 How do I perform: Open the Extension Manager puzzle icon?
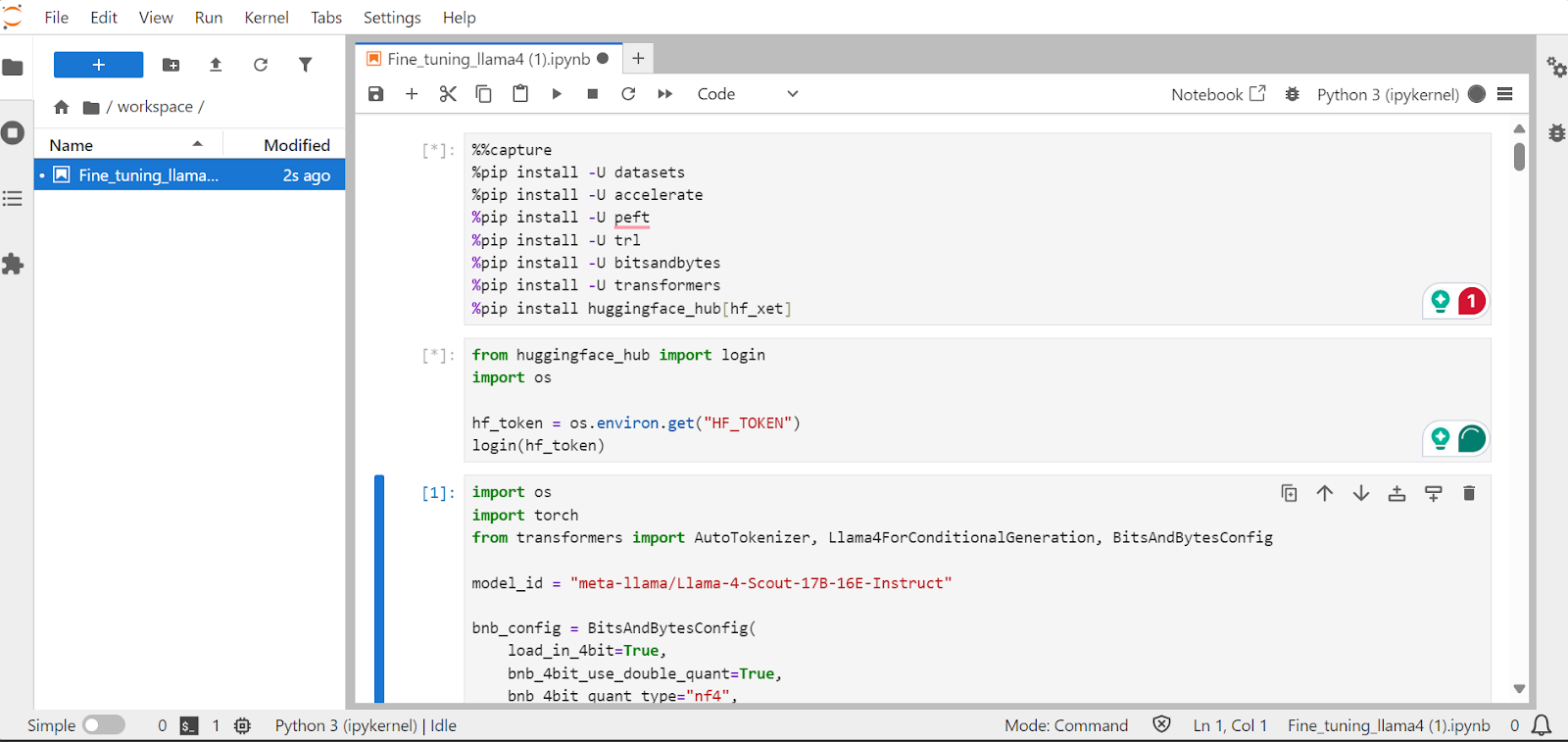point(13,265)
